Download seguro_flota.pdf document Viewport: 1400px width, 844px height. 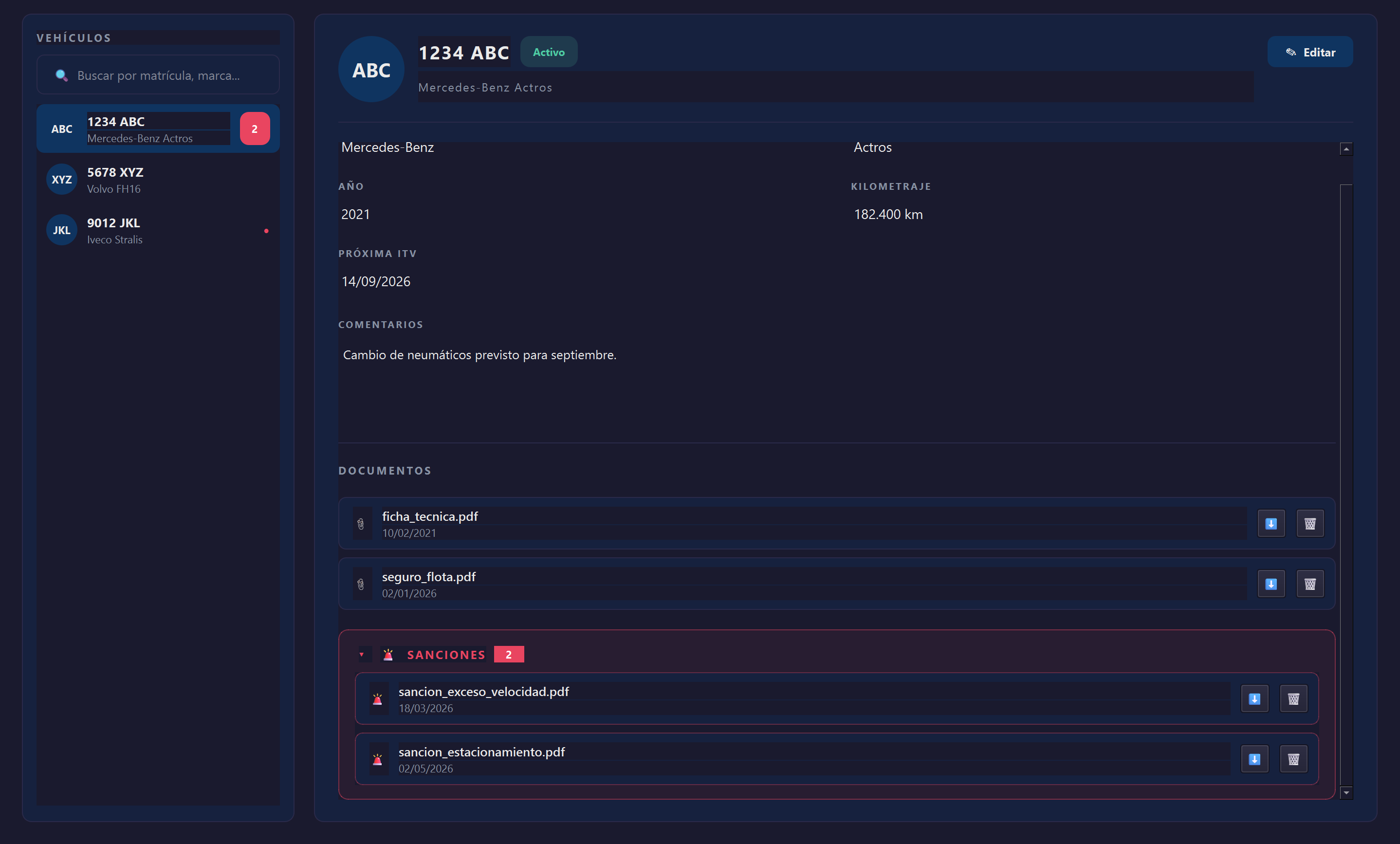point(1271,583)
